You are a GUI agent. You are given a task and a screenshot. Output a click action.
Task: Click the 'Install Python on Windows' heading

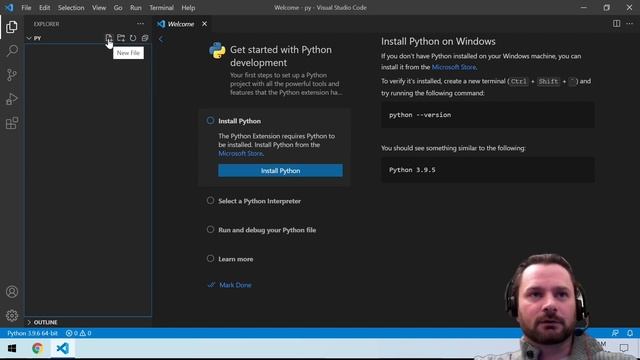(438, 41)
